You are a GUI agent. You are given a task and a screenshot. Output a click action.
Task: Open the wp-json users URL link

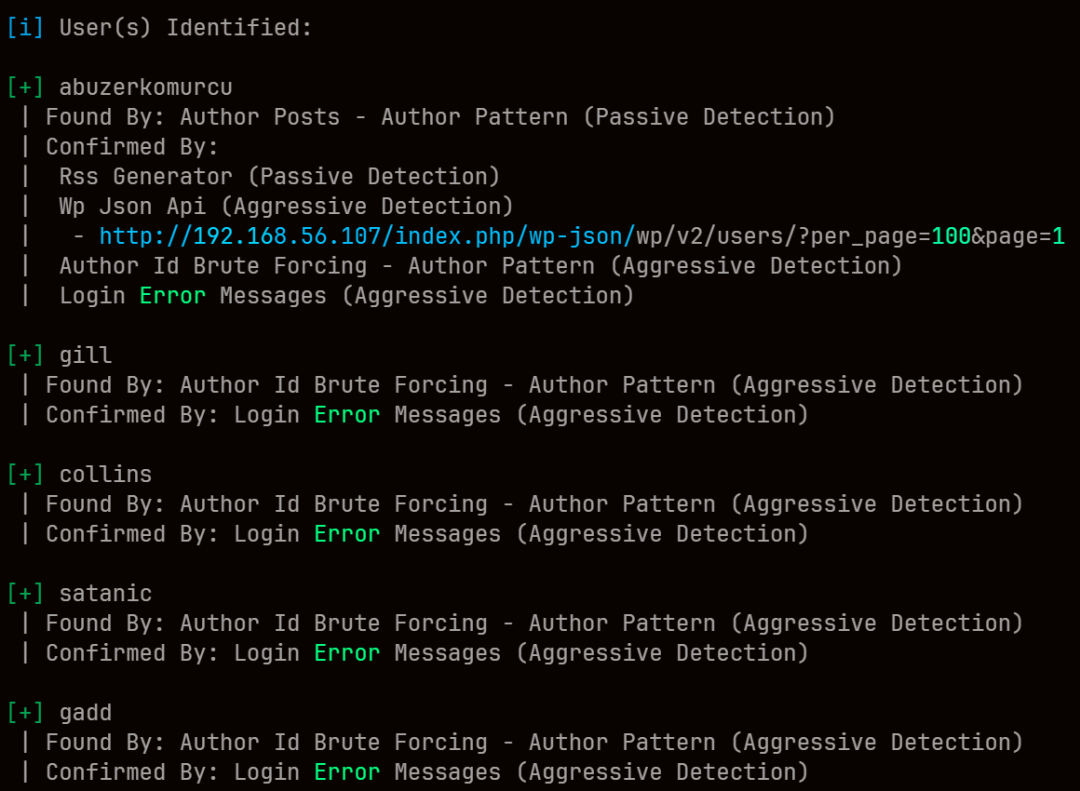click(x=582, y=236)
